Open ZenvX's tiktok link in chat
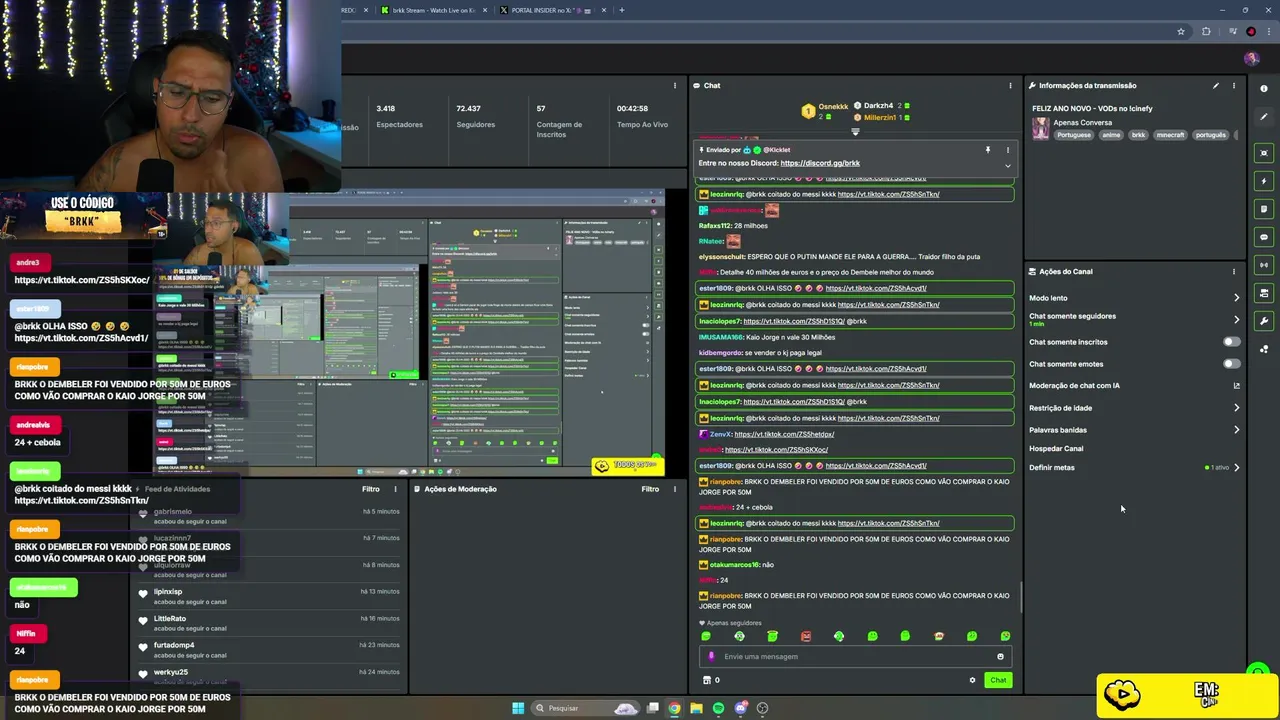Viewport: 1280px width, 720px height. (x=784, y=434)
